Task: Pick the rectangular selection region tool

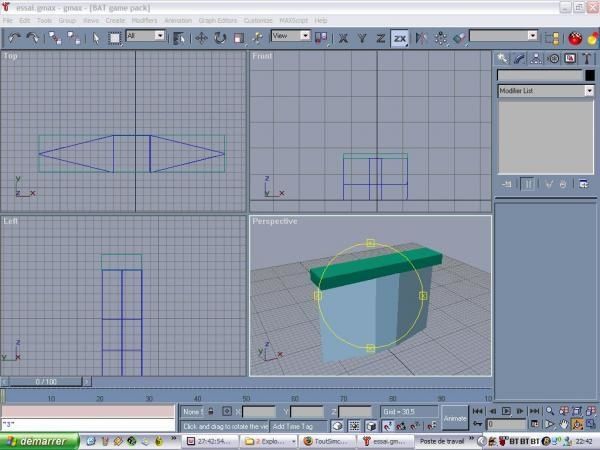Action: pos(114,38)
